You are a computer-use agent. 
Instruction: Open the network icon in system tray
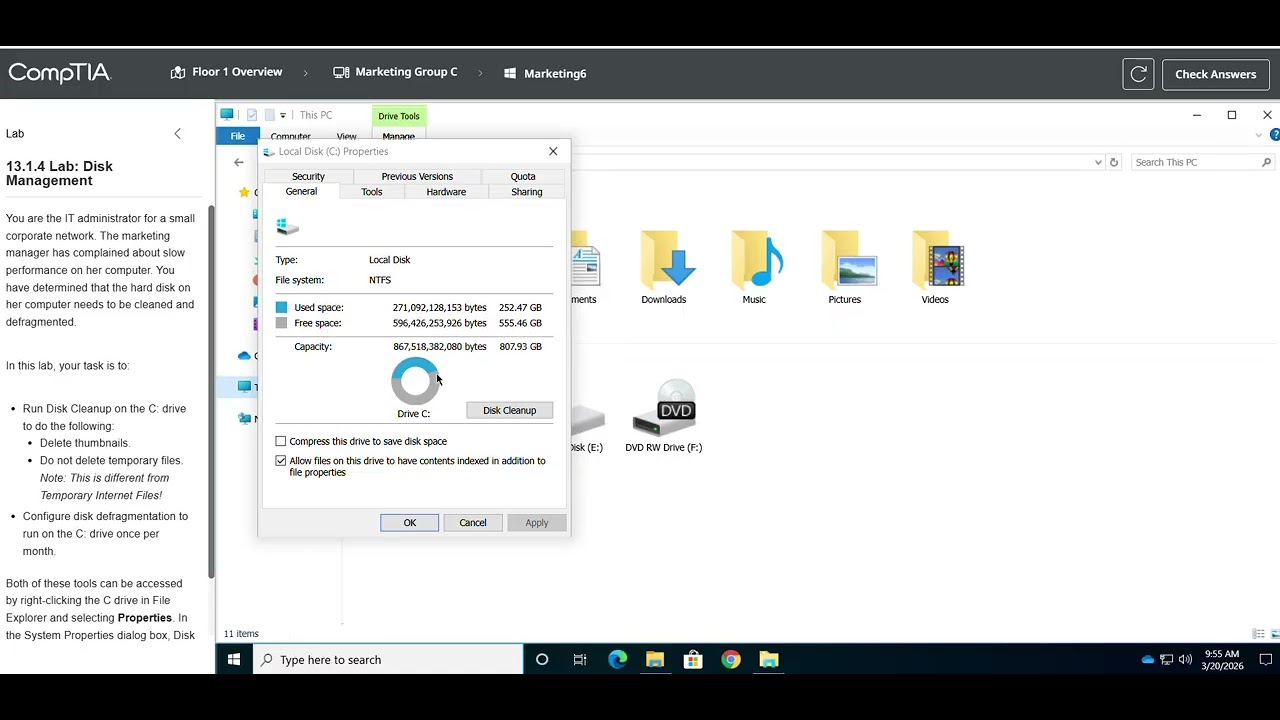[x=1166, y=660]
